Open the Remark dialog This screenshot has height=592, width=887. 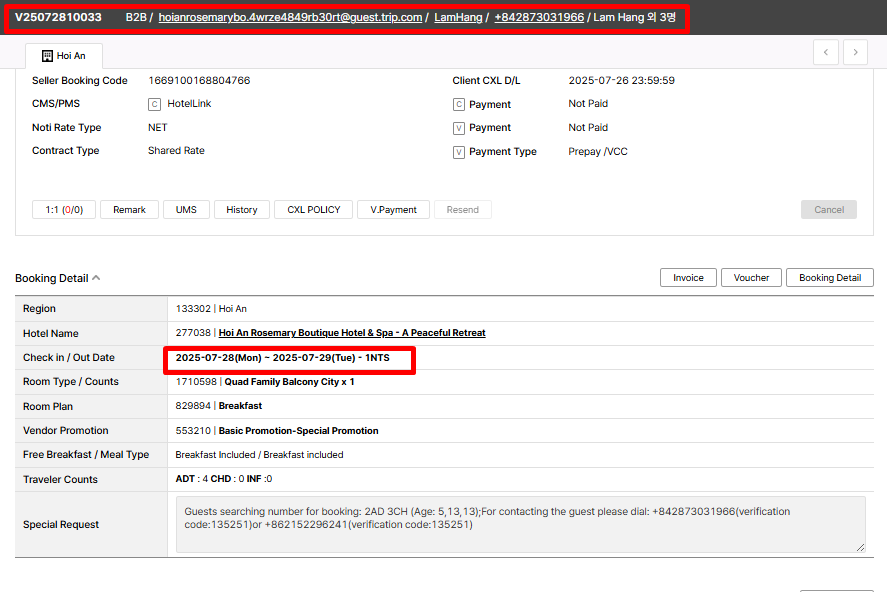129,210
